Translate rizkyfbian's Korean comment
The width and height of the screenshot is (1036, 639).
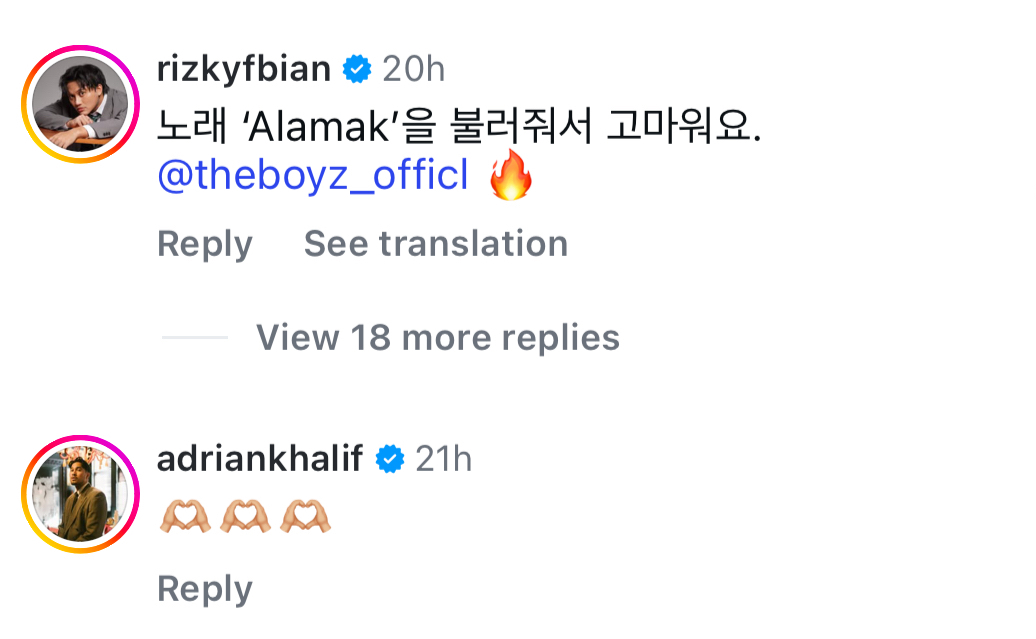tap(435, 244)
